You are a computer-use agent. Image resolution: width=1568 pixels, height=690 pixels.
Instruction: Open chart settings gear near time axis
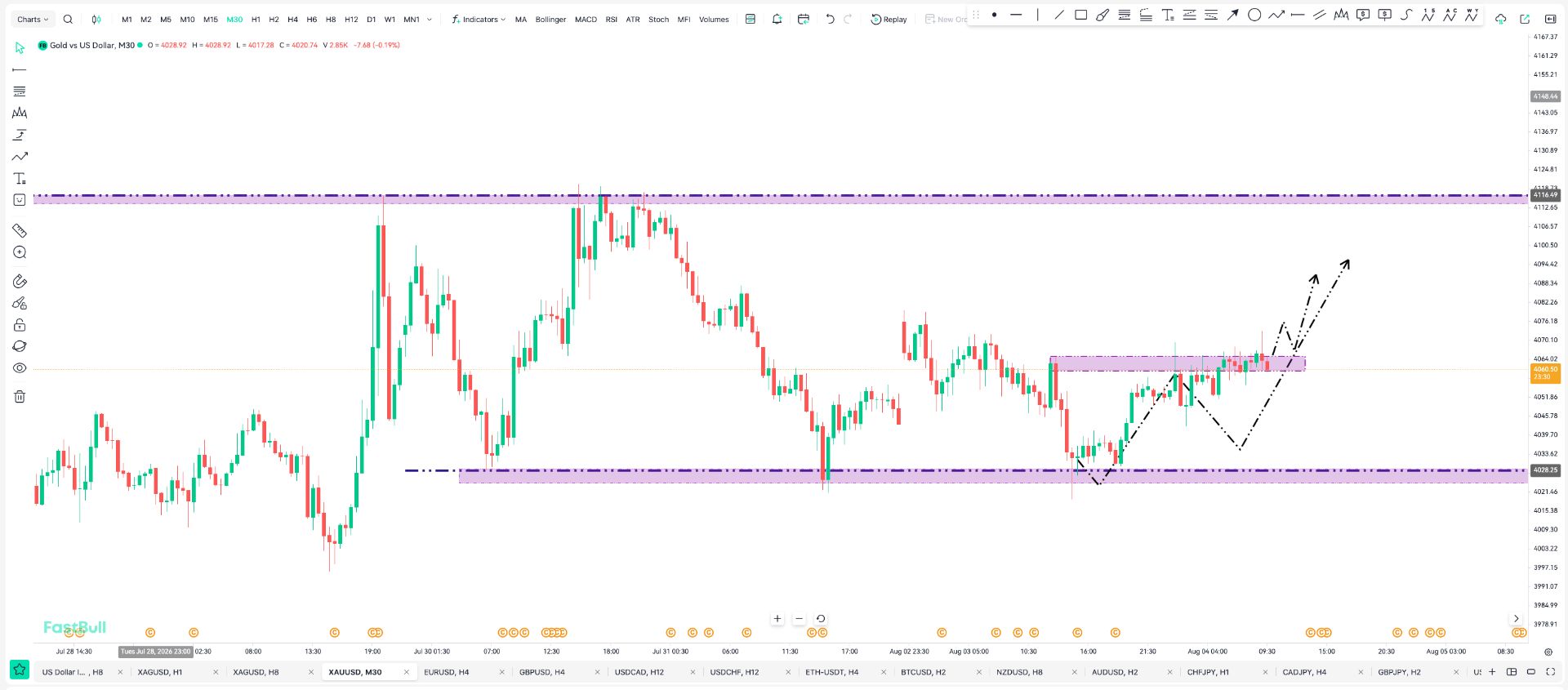[x=1548, y=652]
